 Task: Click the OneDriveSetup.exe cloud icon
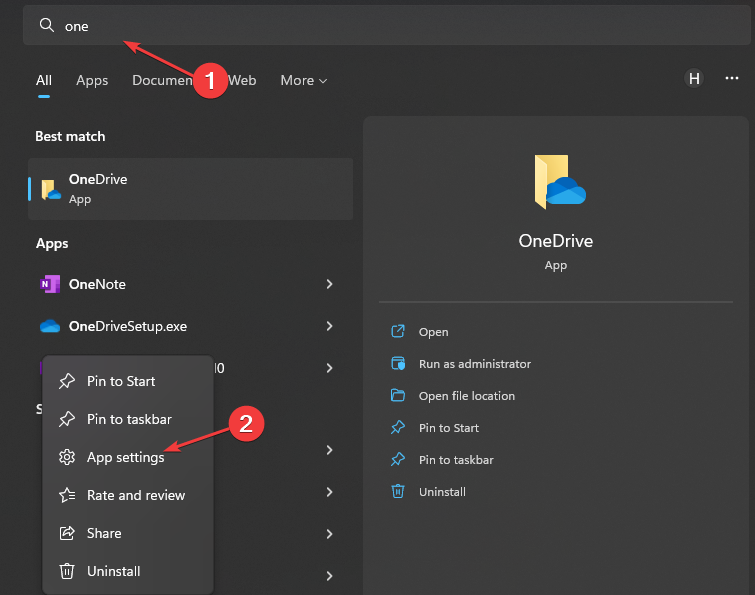[x=50, y=326]
